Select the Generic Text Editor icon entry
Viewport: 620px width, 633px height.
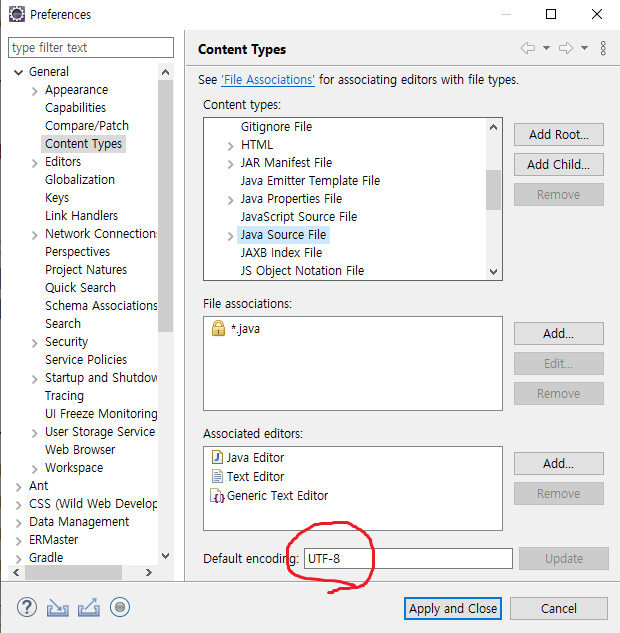[x=217, y=496]
